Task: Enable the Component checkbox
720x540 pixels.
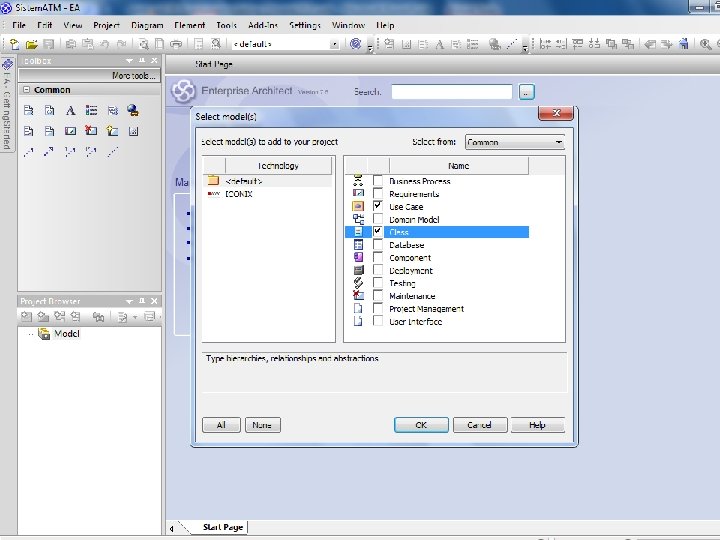Action: pyautogui.click(x=377, y=257)
